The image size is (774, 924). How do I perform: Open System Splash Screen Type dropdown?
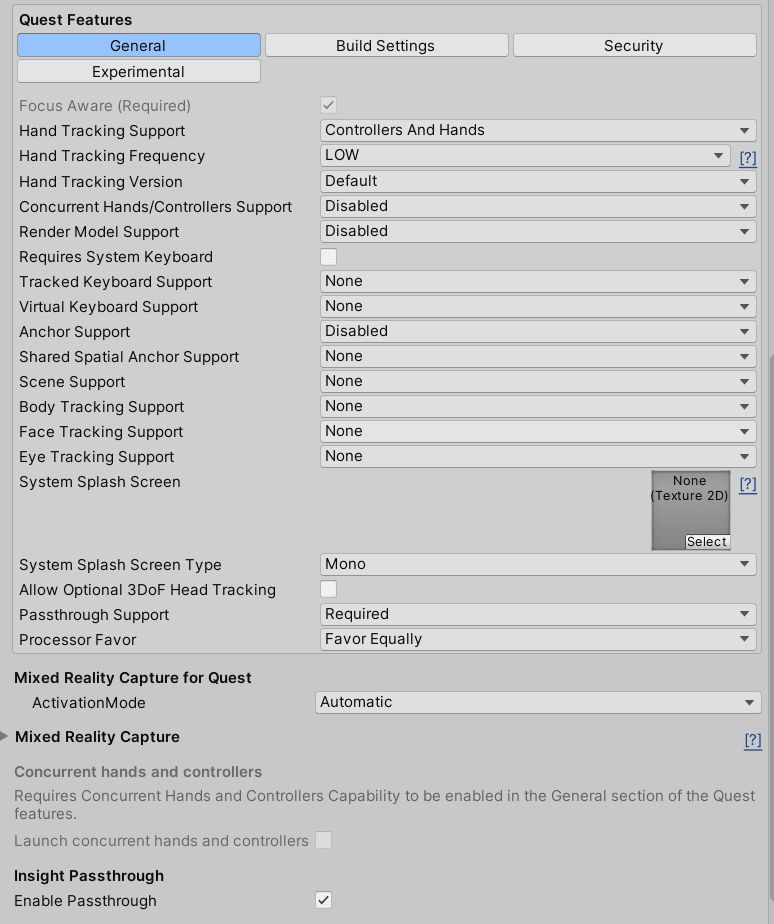[x=538, y=564]
